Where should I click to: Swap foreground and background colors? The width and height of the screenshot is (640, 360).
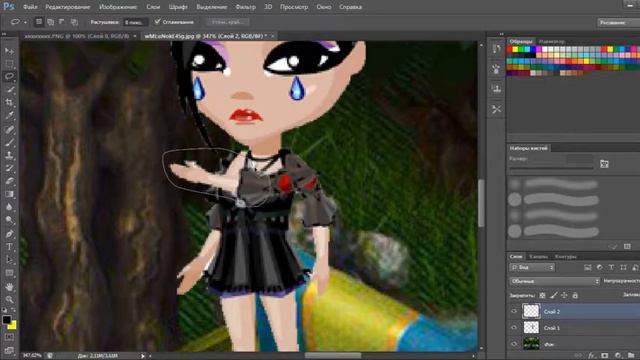pyautogui.click(x=13, y=311)
